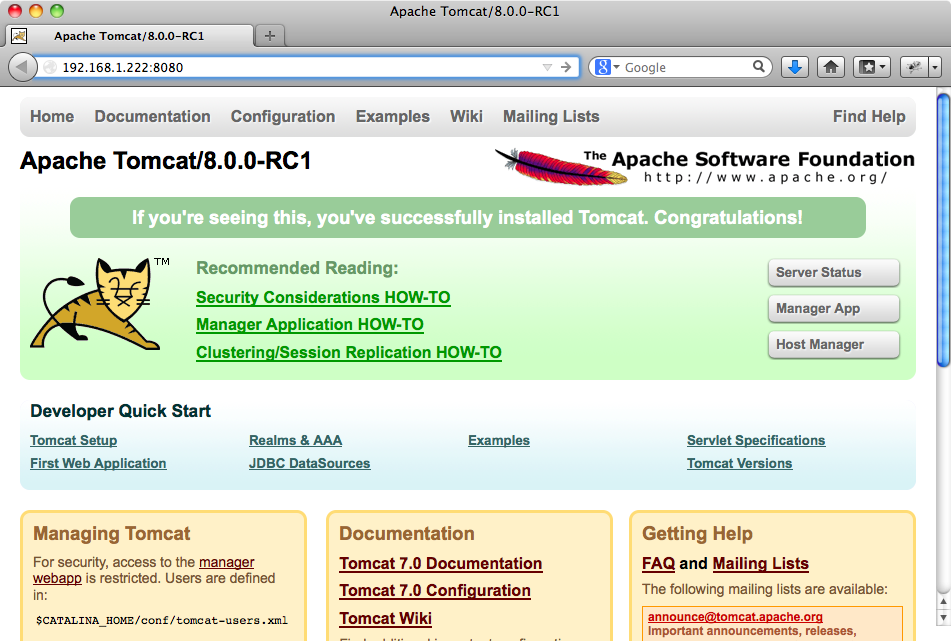Open the Tomcat Setup link
Image resolution: width=951 pixels, height=641 pixels.
click(73, 440)
